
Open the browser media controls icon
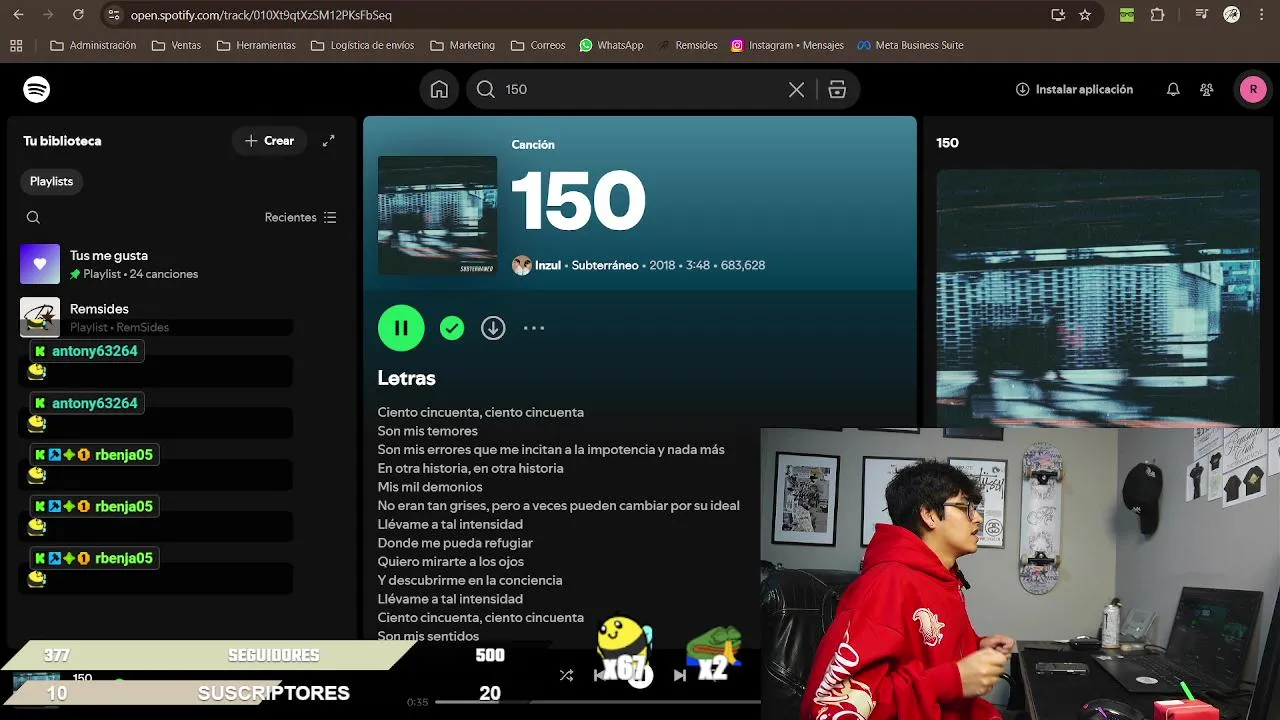point(1202,15)
